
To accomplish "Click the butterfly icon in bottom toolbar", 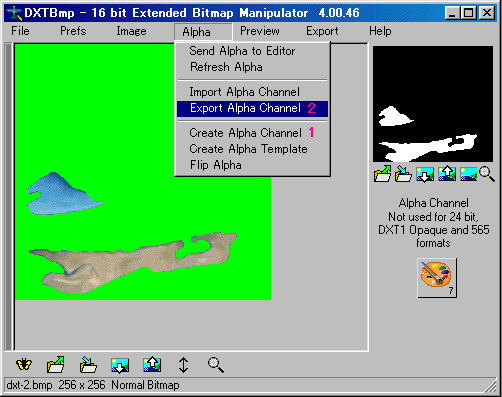I will [24, 364].
